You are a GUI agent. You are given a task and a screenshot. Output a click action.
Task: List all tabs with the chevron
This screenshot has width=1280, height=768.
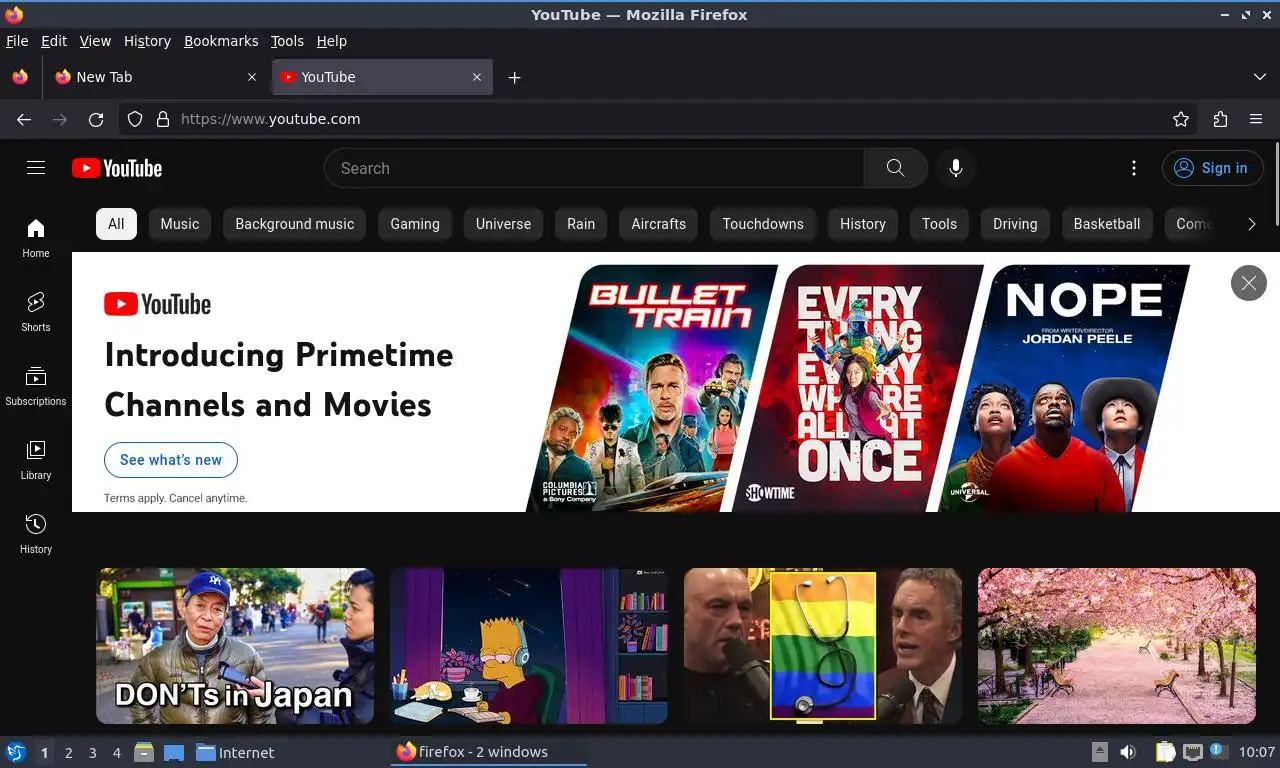(1260, 77)
